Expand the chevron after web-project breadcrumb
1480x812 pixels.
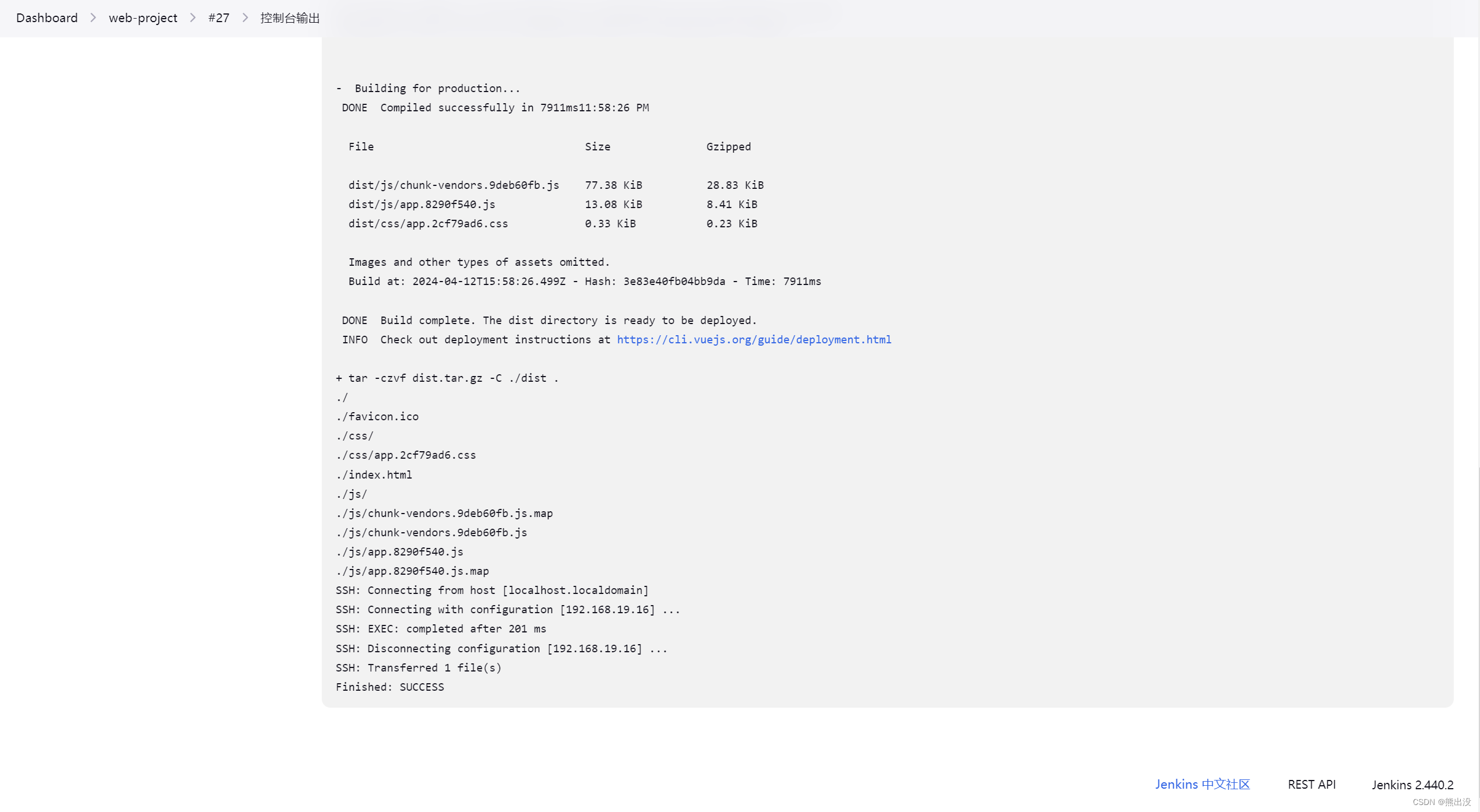pyautogui.click(x=193, y=18)
